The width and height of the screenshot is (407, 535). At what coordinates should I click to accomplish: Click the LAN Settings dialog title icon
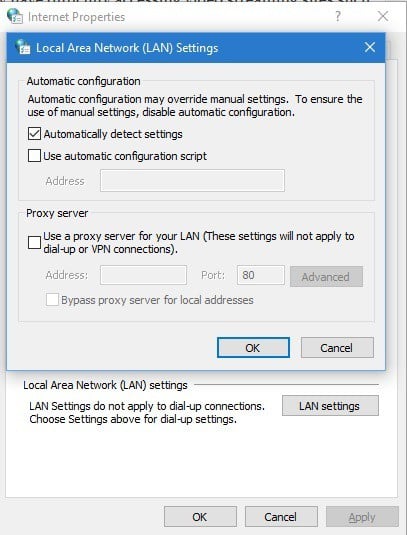coord(23,47)
